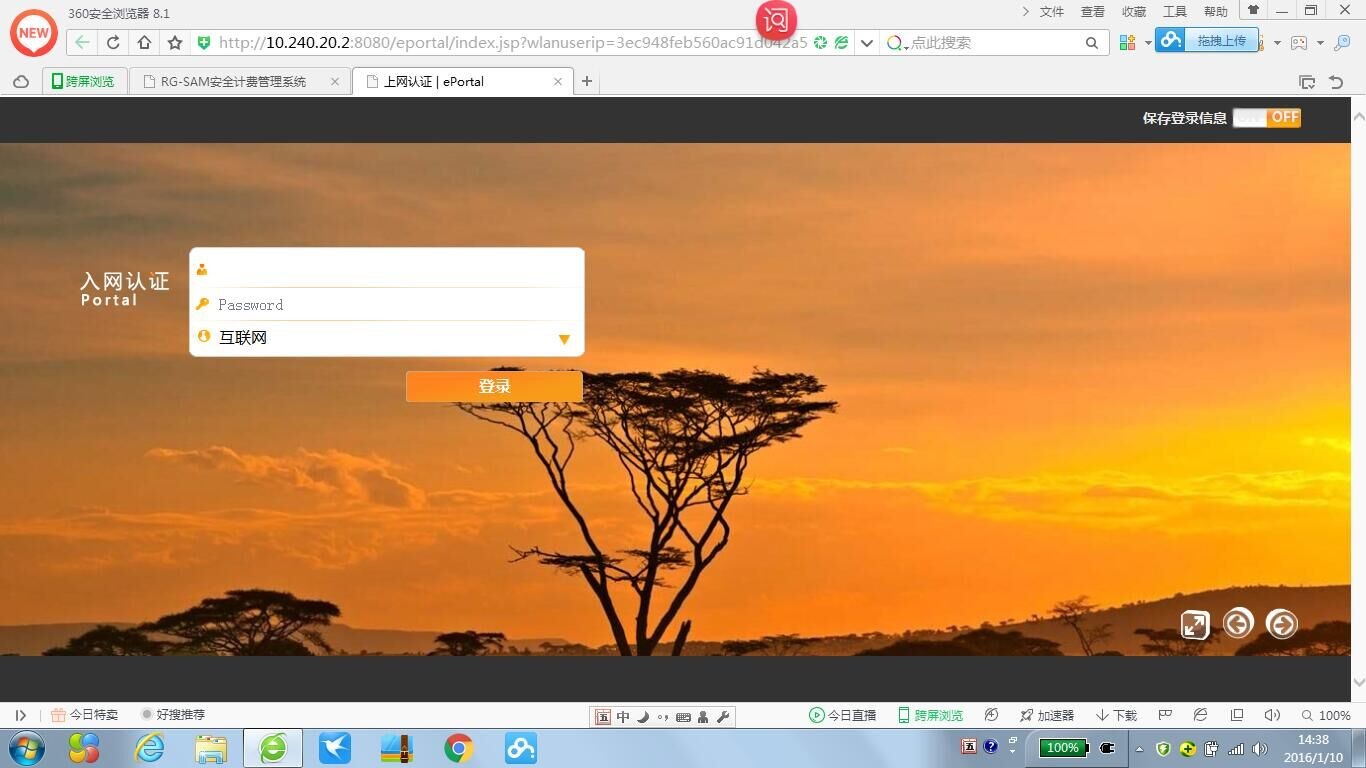
Task: Open the 互联网 service dropdown arrow
Action: 564,339
